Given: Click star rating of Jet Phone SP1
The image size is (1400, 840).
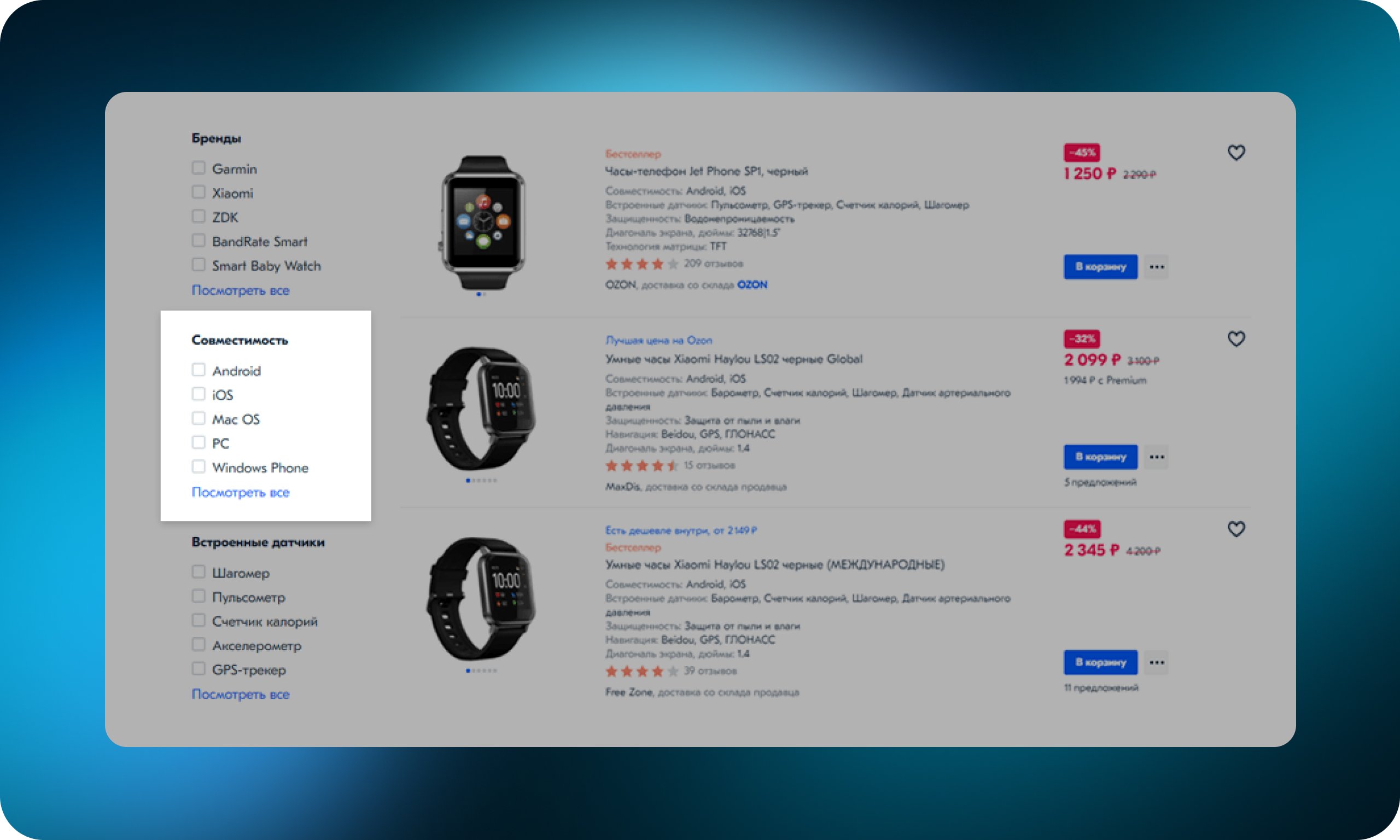Looking at the screenshot, I should (x=641, y=264).
